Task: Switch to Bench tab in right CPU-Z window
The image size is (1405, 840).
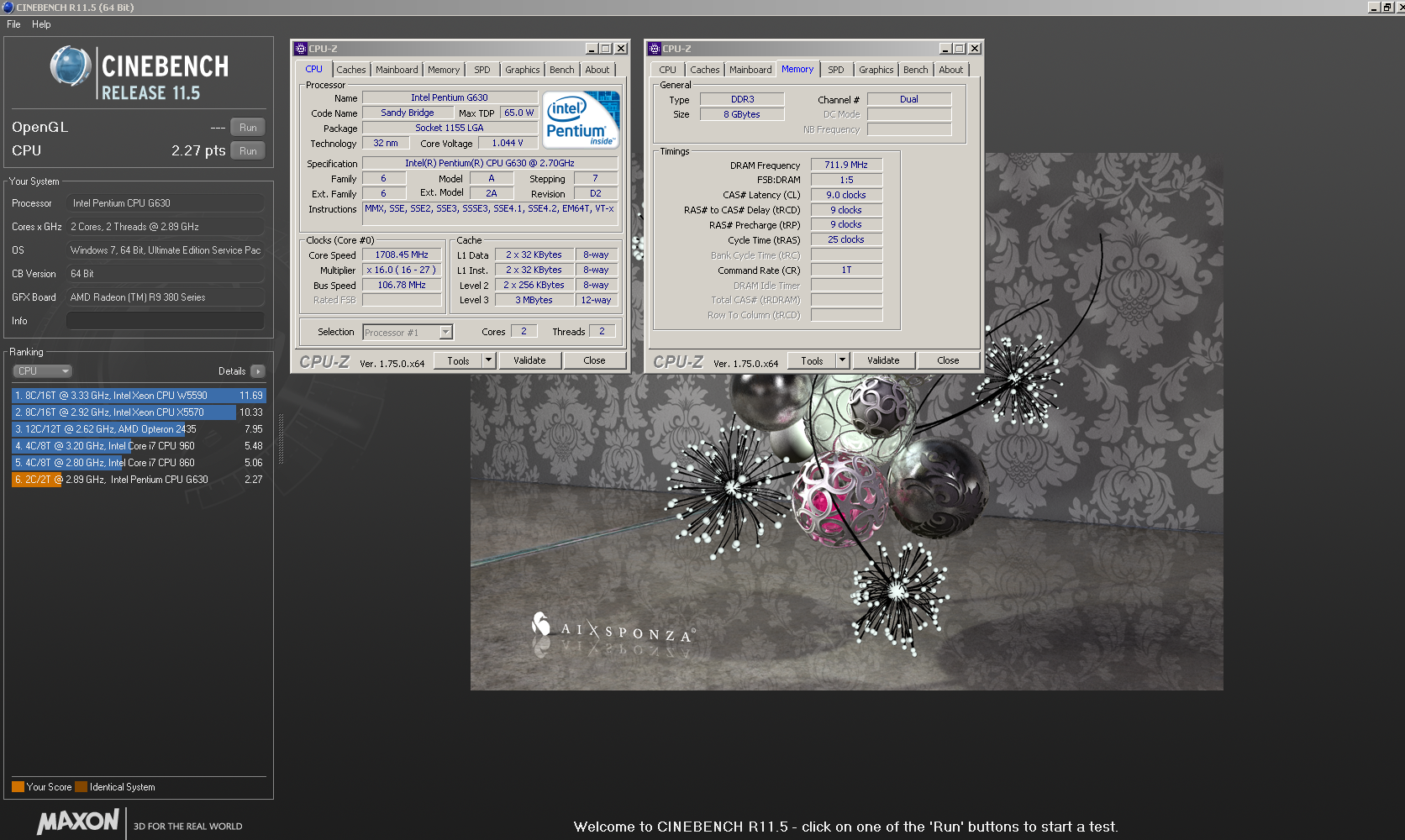Action: [916, 70]
